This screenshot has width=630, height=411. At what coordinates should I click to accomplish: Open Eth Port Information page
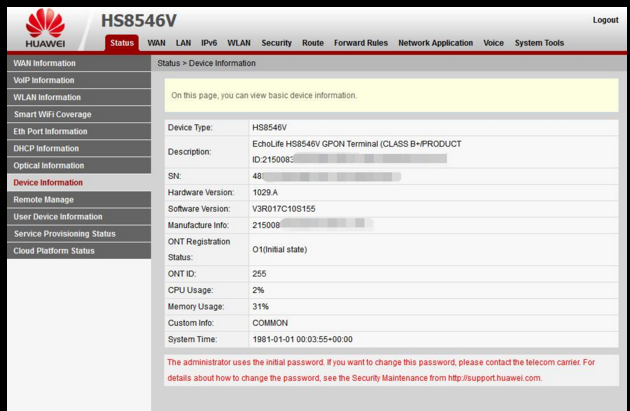click(x=79, y=131)
